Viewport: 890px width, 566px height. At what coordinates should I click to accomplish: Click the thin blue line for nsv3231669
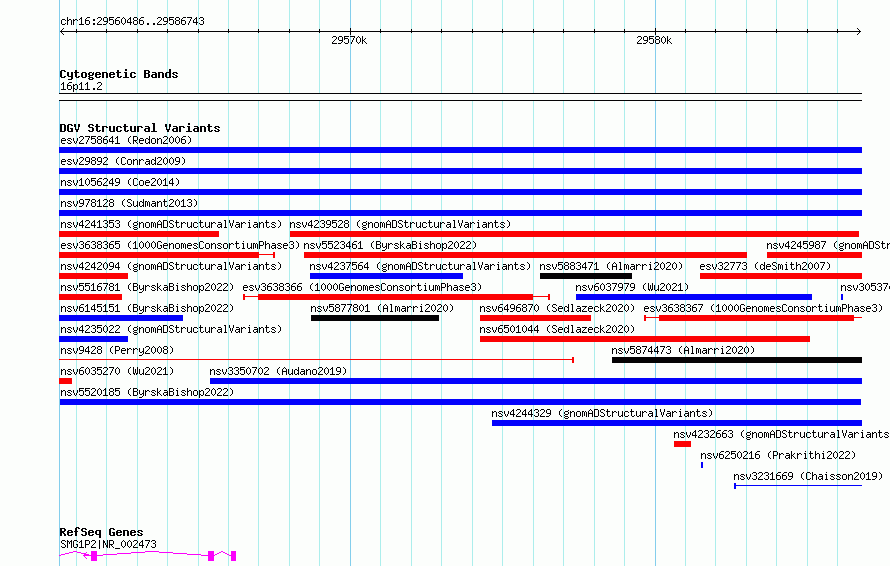(798, 486)
